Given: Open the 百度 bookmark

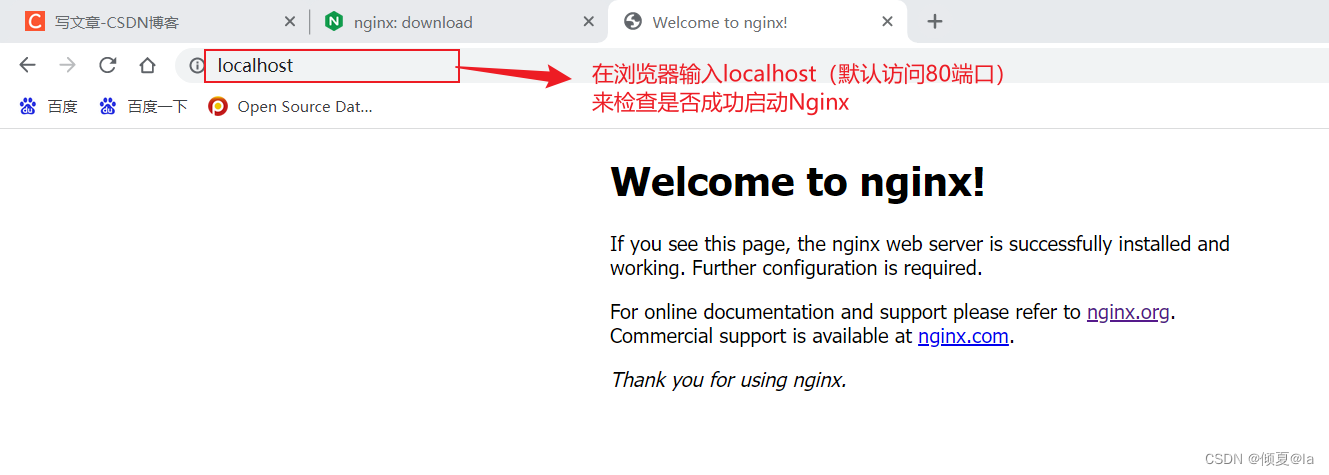Looking at the screenshot, I should coord(48,106).
